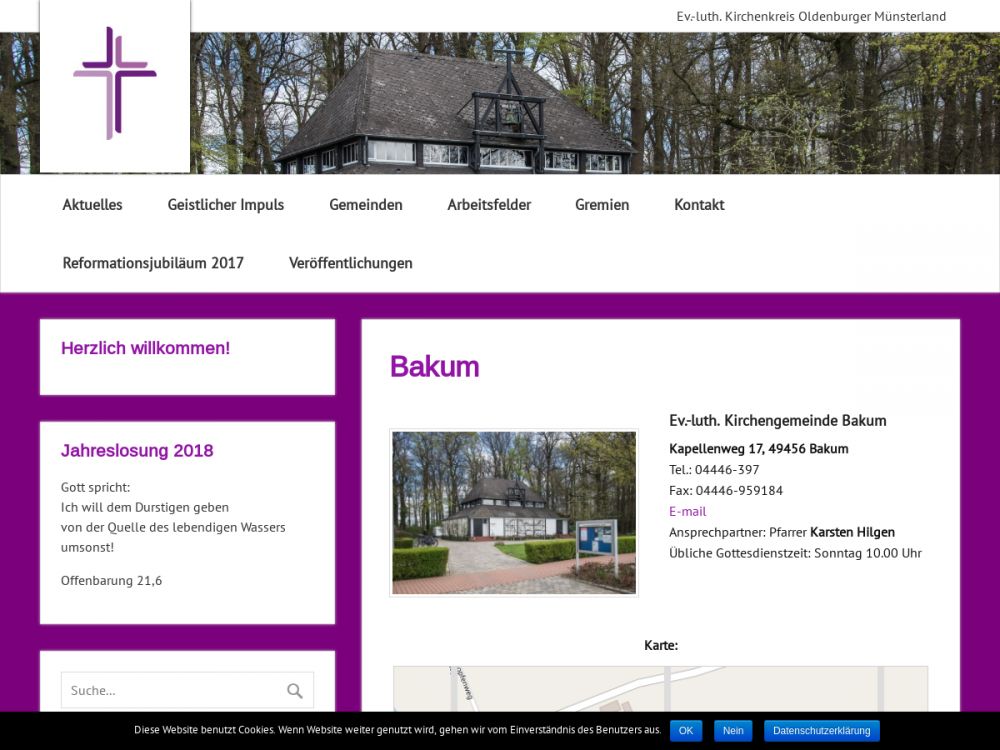Screen dimensions: 1000x750
Task: Click the Bakum page heading
Action: pyautogui.click(x=434, y=367)
